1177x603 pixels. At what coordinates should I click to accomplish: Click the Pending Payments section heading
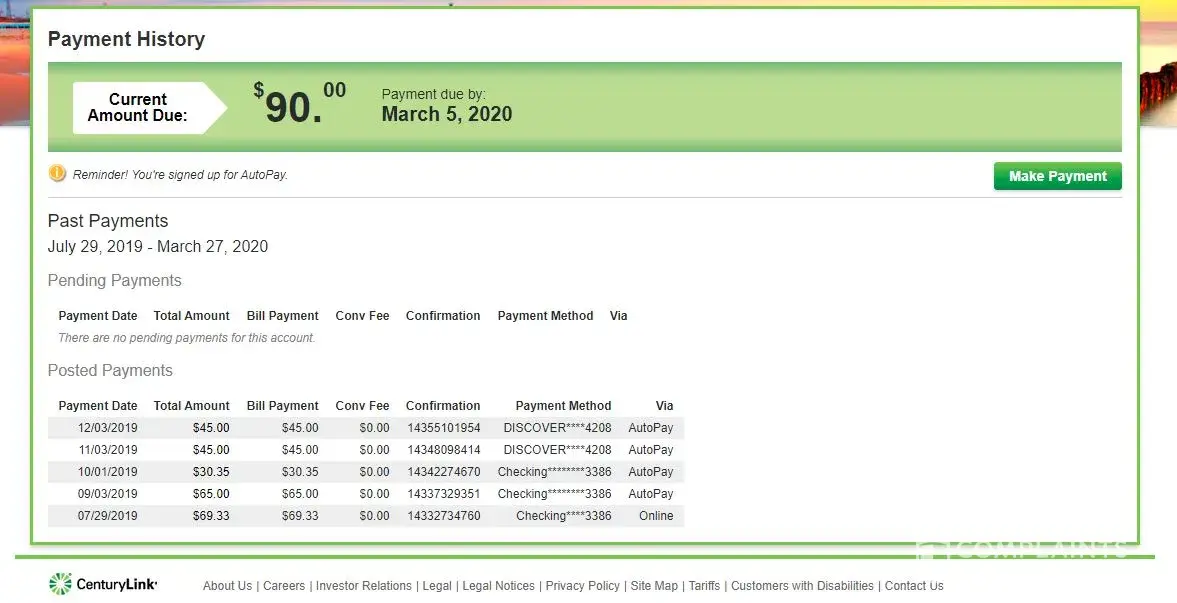(x=114, y=280)
